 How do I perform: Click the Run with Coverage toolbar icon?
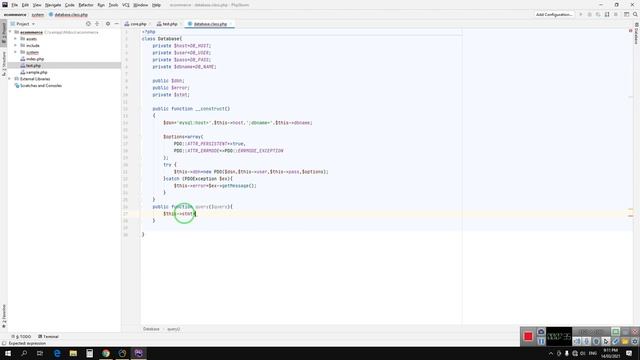coord(598,14)
